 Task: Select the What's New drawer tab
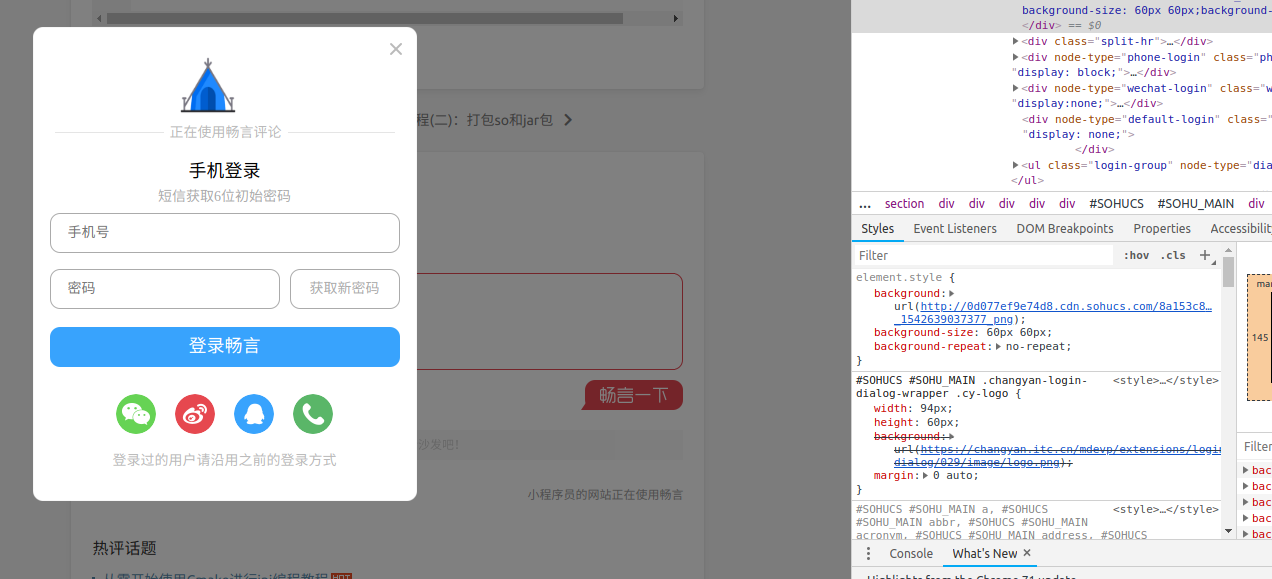(x=984, y=554)
